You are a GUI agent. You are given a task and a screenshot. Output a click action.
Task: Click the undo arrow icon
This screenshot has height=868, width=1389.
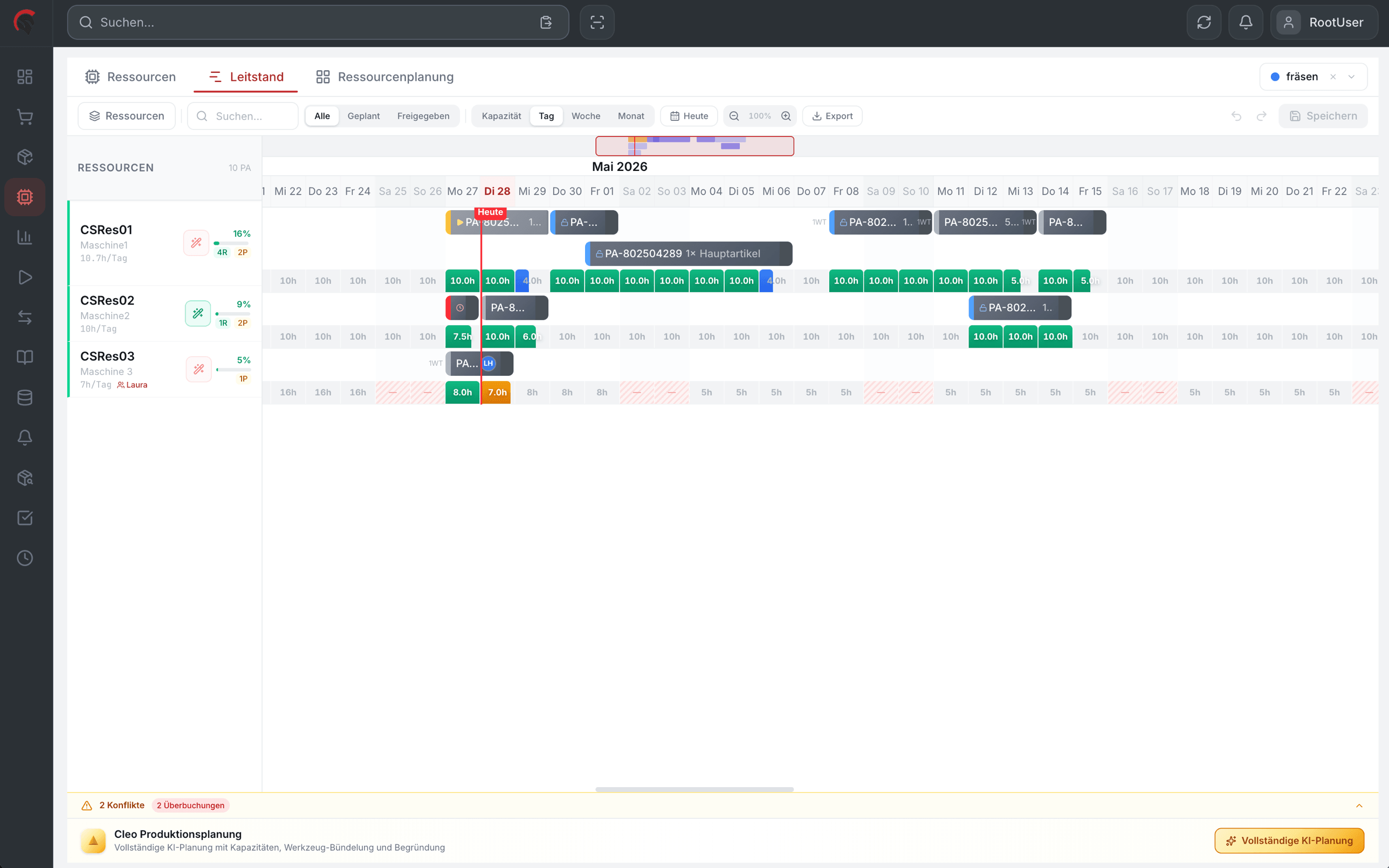[1236, 116]
